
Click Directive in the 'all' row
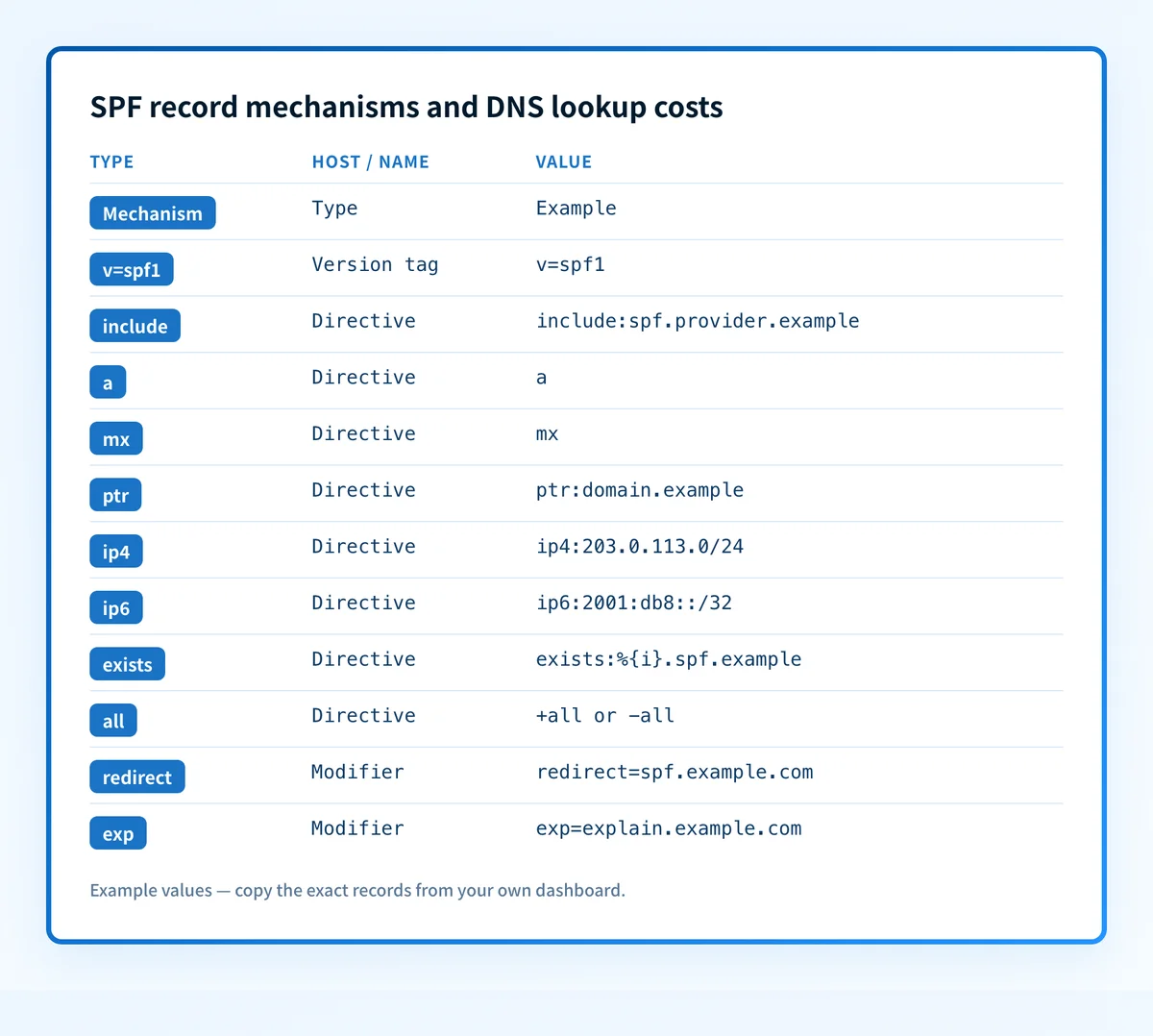click(x=363, y=716)
